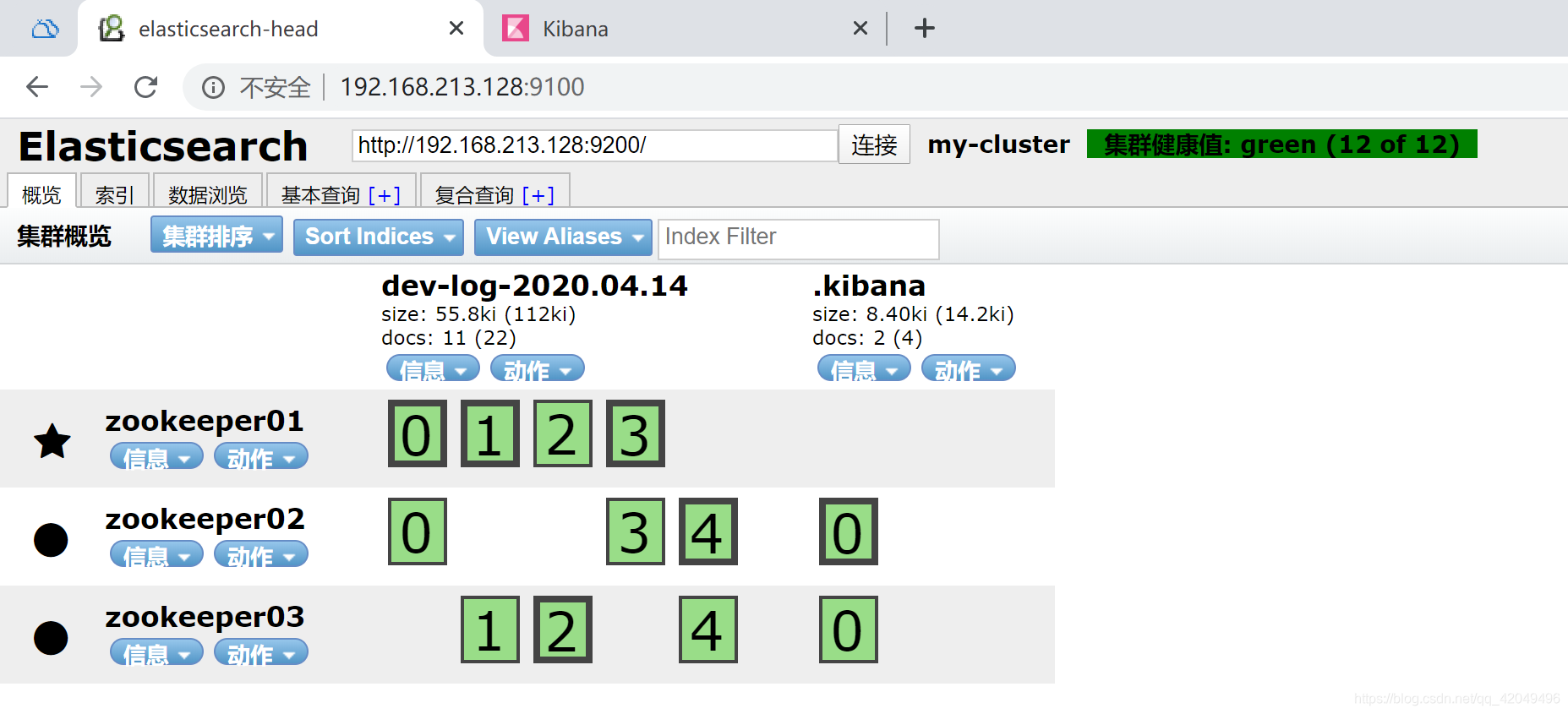Click the Index Filter field
The image size is (1568, 714).
tap(799, 238)
